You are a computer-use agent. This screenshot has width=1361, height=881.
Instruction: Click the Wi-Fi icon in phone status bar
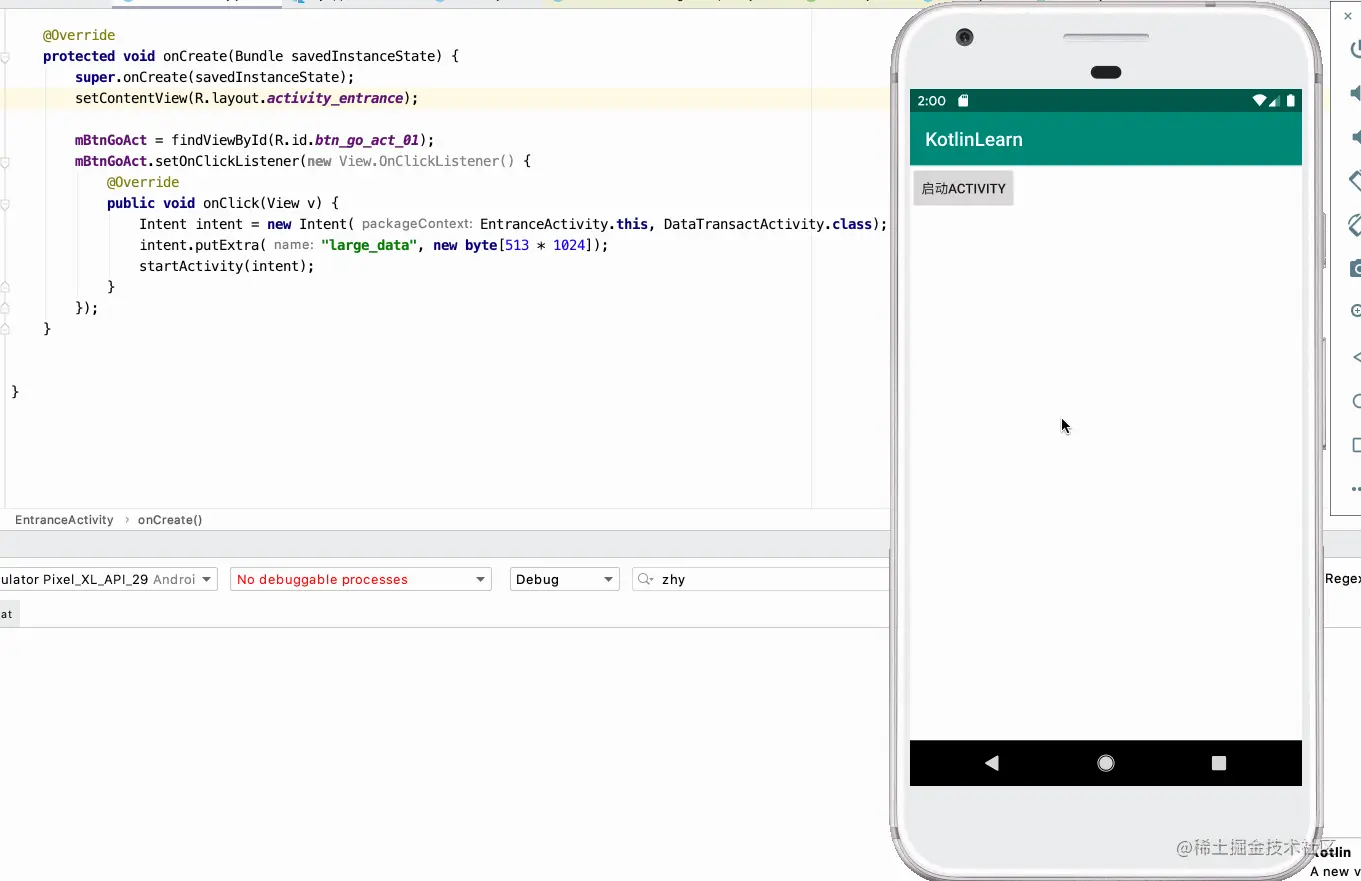coord(1260,100)
